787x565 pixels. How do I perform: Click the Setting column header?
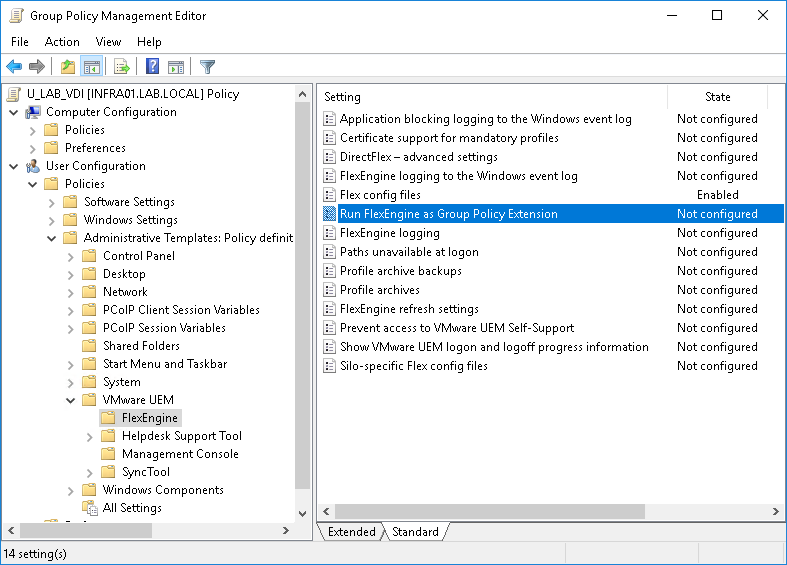[492, 97]
